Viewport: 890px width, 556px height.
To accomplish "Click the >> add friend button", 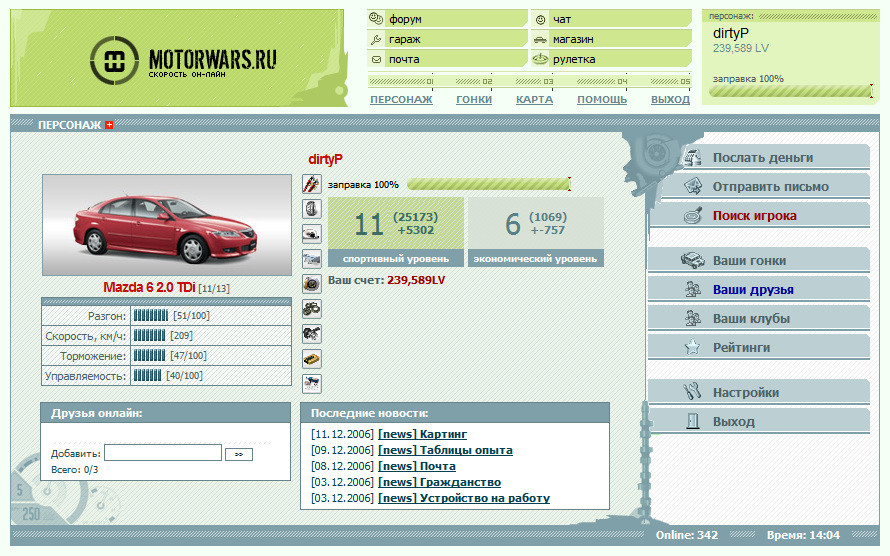I will click(x=239, y=454).
